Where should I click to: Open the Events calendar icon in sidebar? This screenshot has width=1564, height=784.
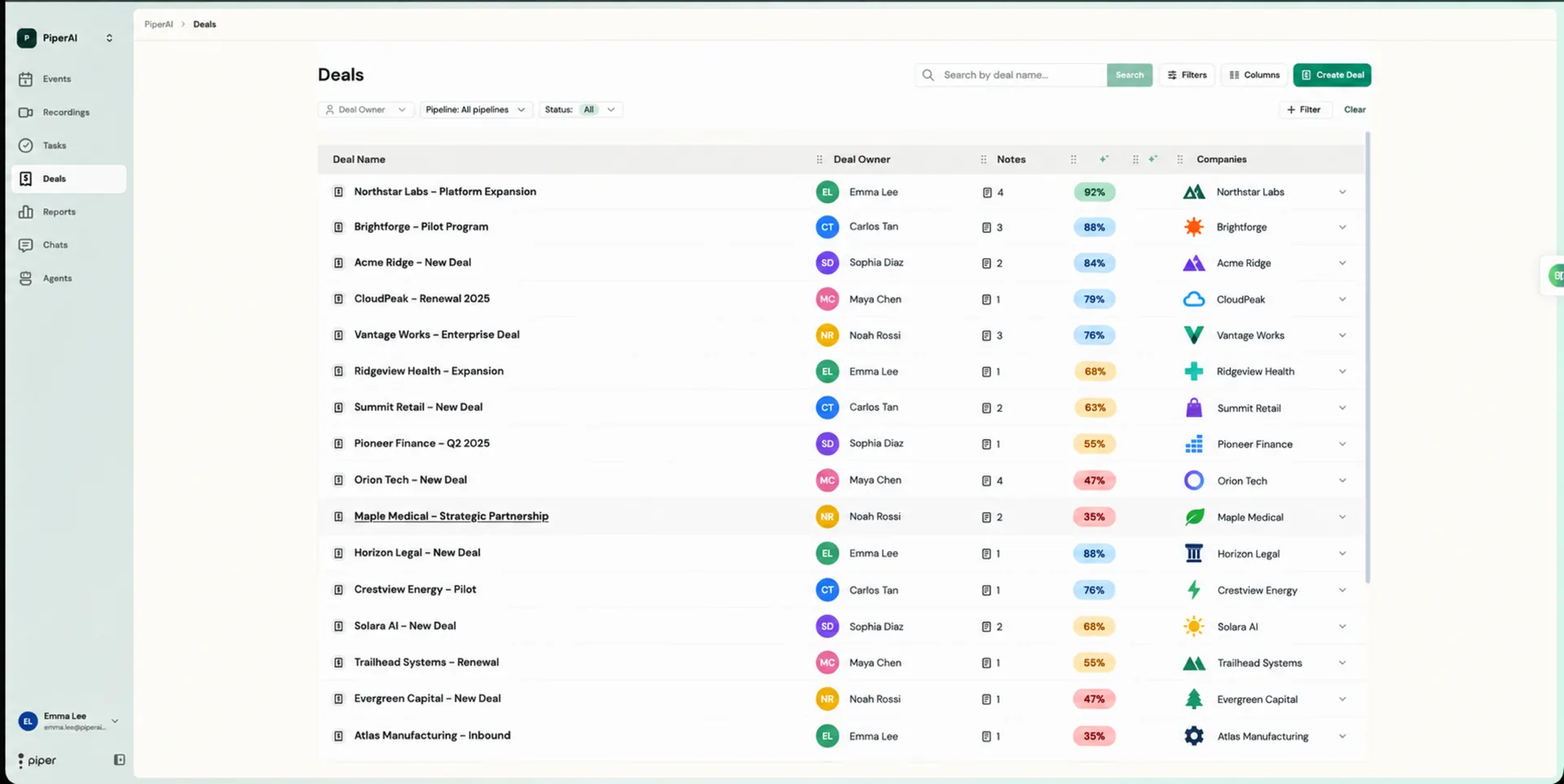26,79
